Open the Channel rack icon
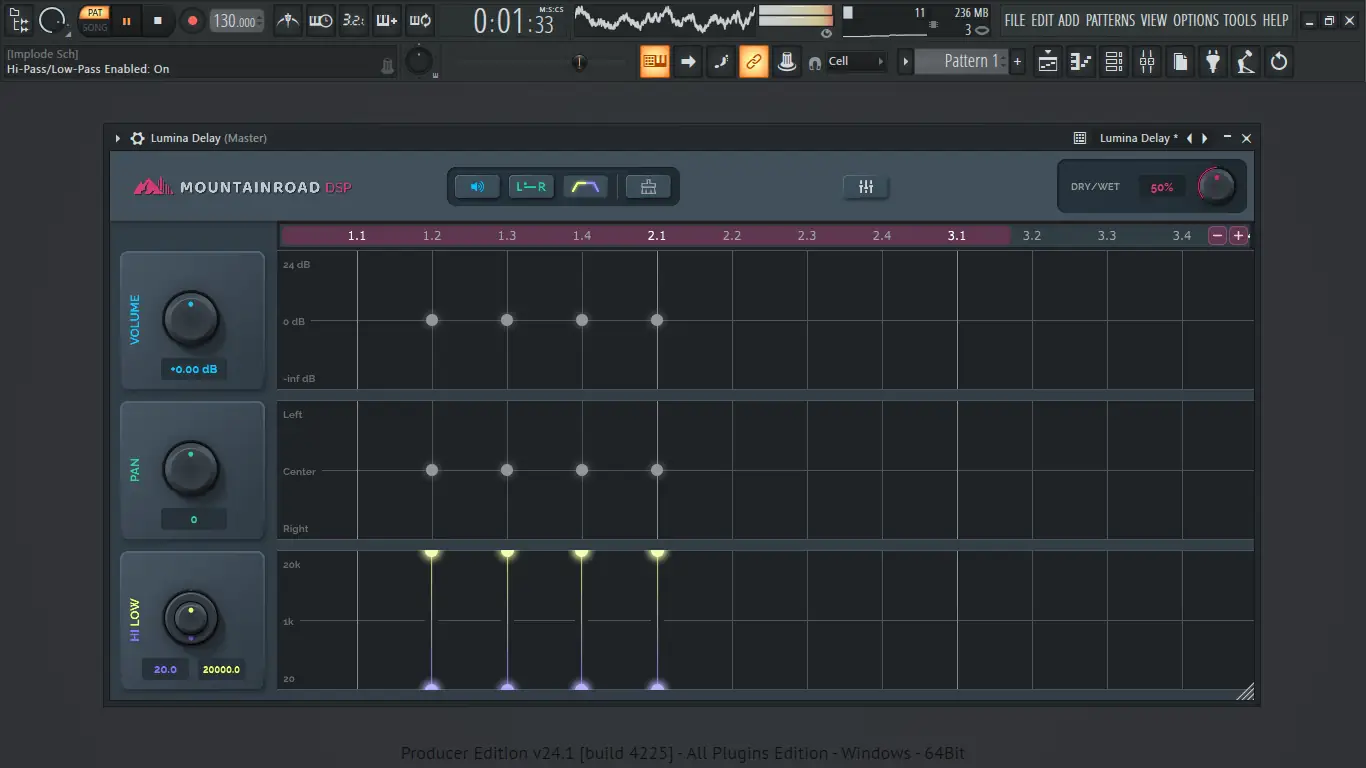 click(1113, 61)
